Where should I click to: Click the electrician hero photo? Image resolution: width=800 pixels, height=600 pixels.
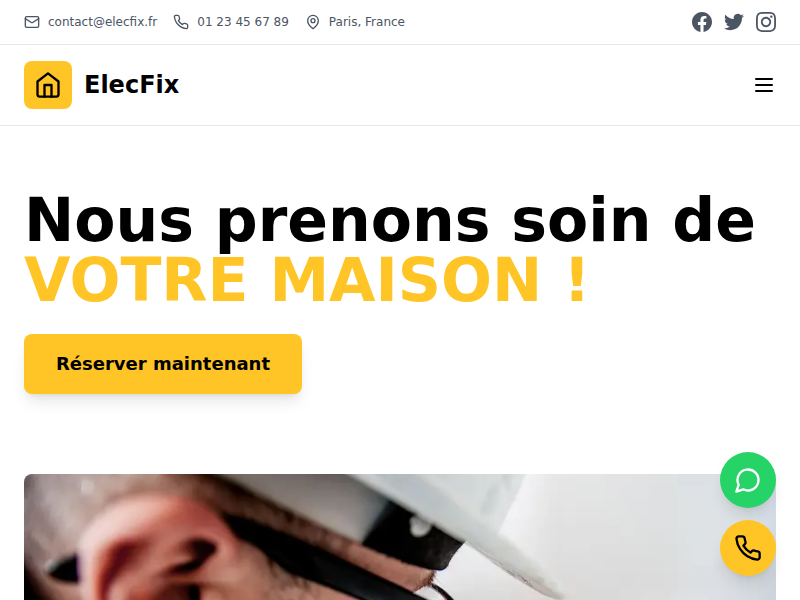point(400,537)
